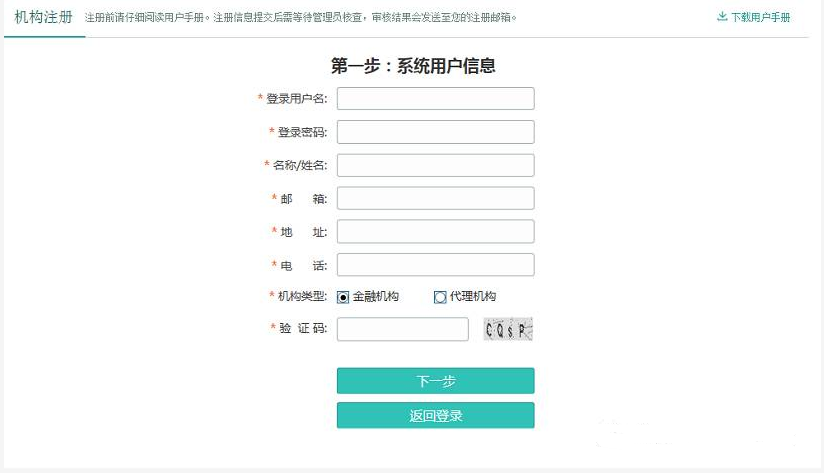Click the 验证码 input field

403,329
